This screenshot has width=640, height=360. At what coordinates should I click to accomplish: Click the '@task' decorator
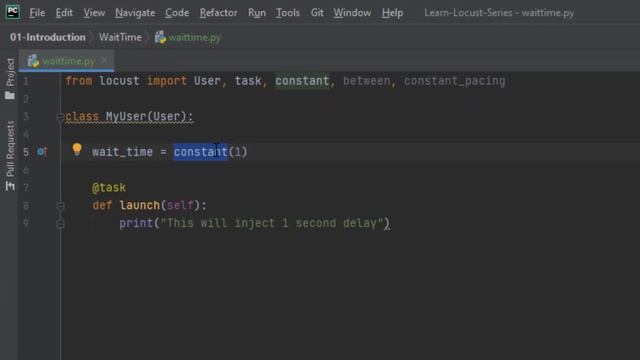pos(109,188)
